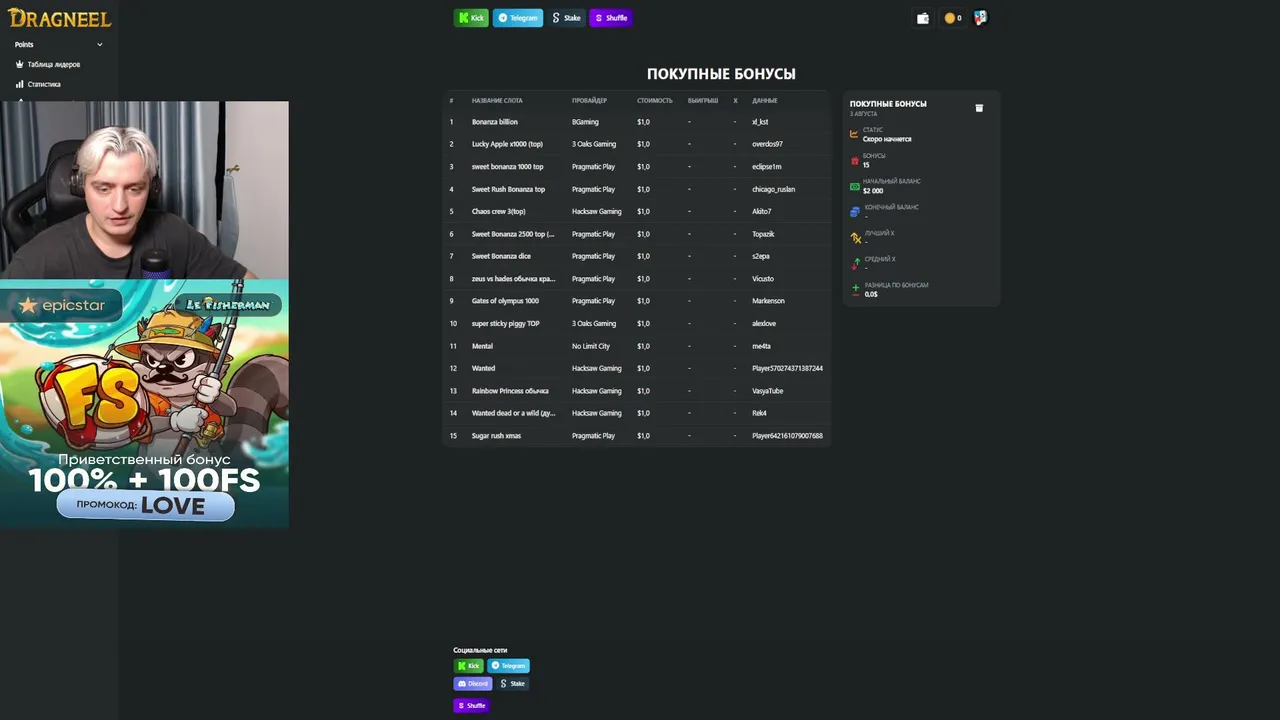
Task: Select the Chaos crew 3(top) row
Action: (637, 212)
